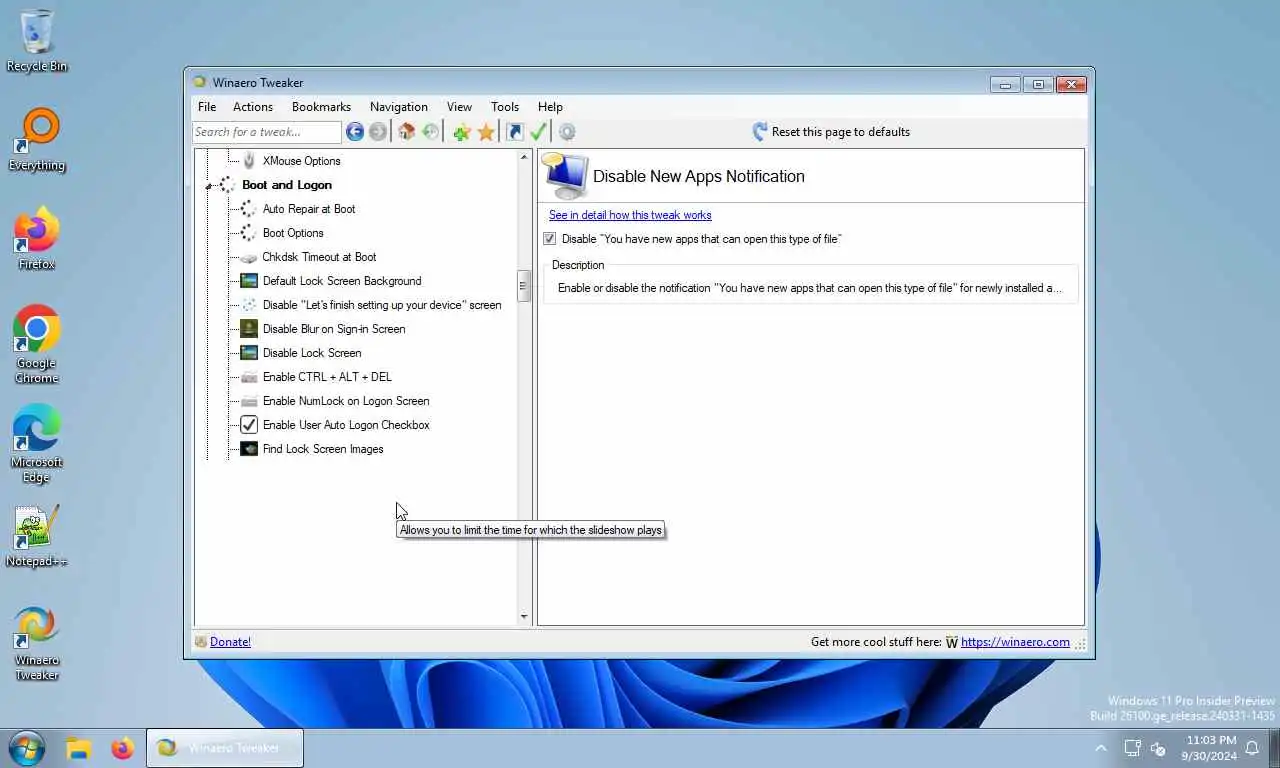Open the Google Chrome desktop shortcut
Viewport: 1280px width, 768px height.
tap(37, 345)
